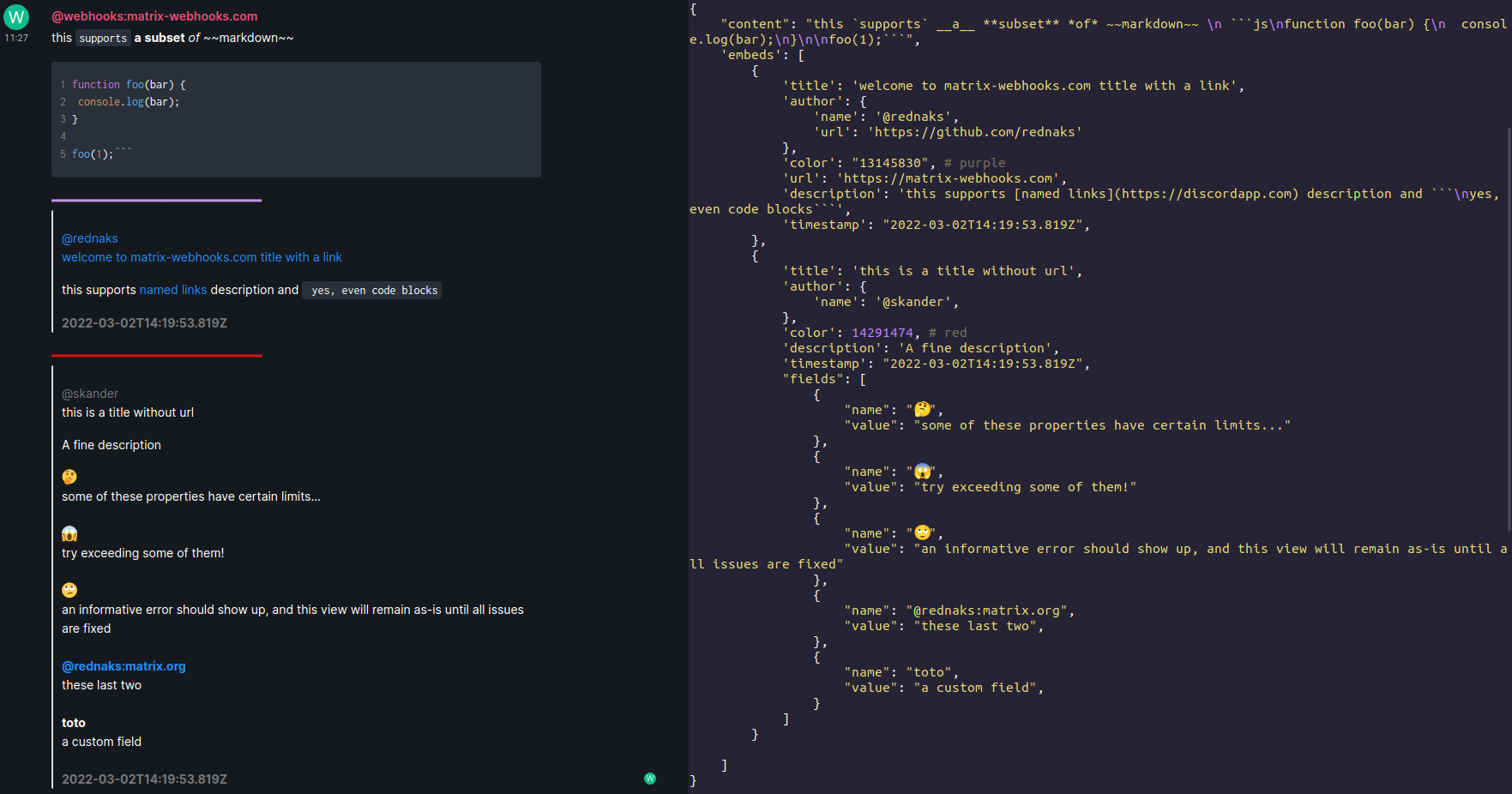Click the screaming face emoji field name
This screenshot has width=1512, height=794.
69,533
